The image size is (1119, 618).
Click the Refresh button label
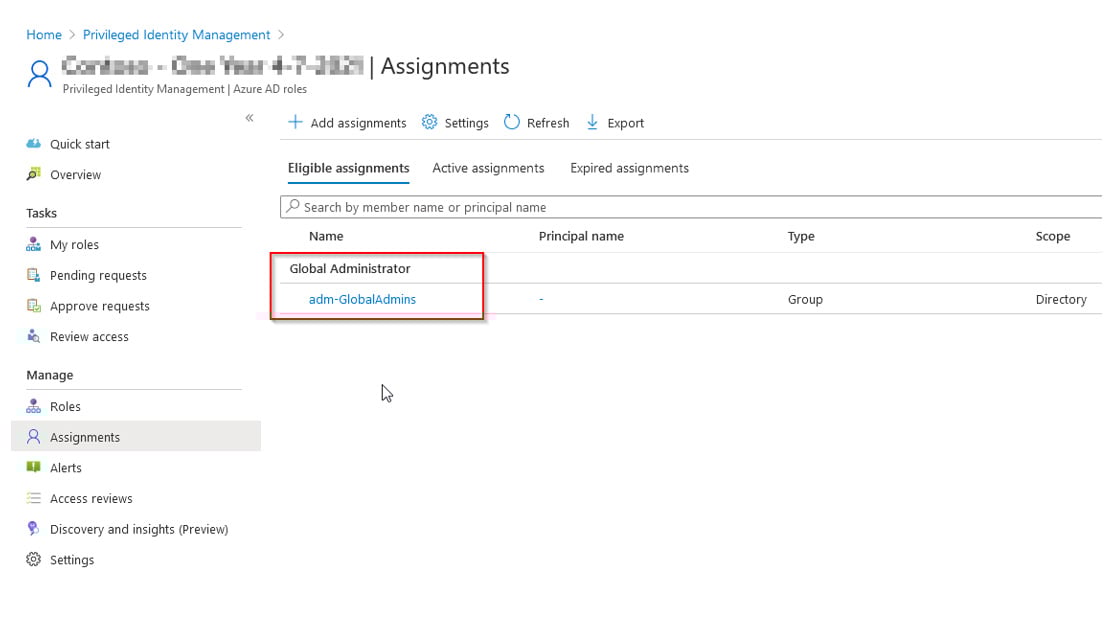click(548, 123)
